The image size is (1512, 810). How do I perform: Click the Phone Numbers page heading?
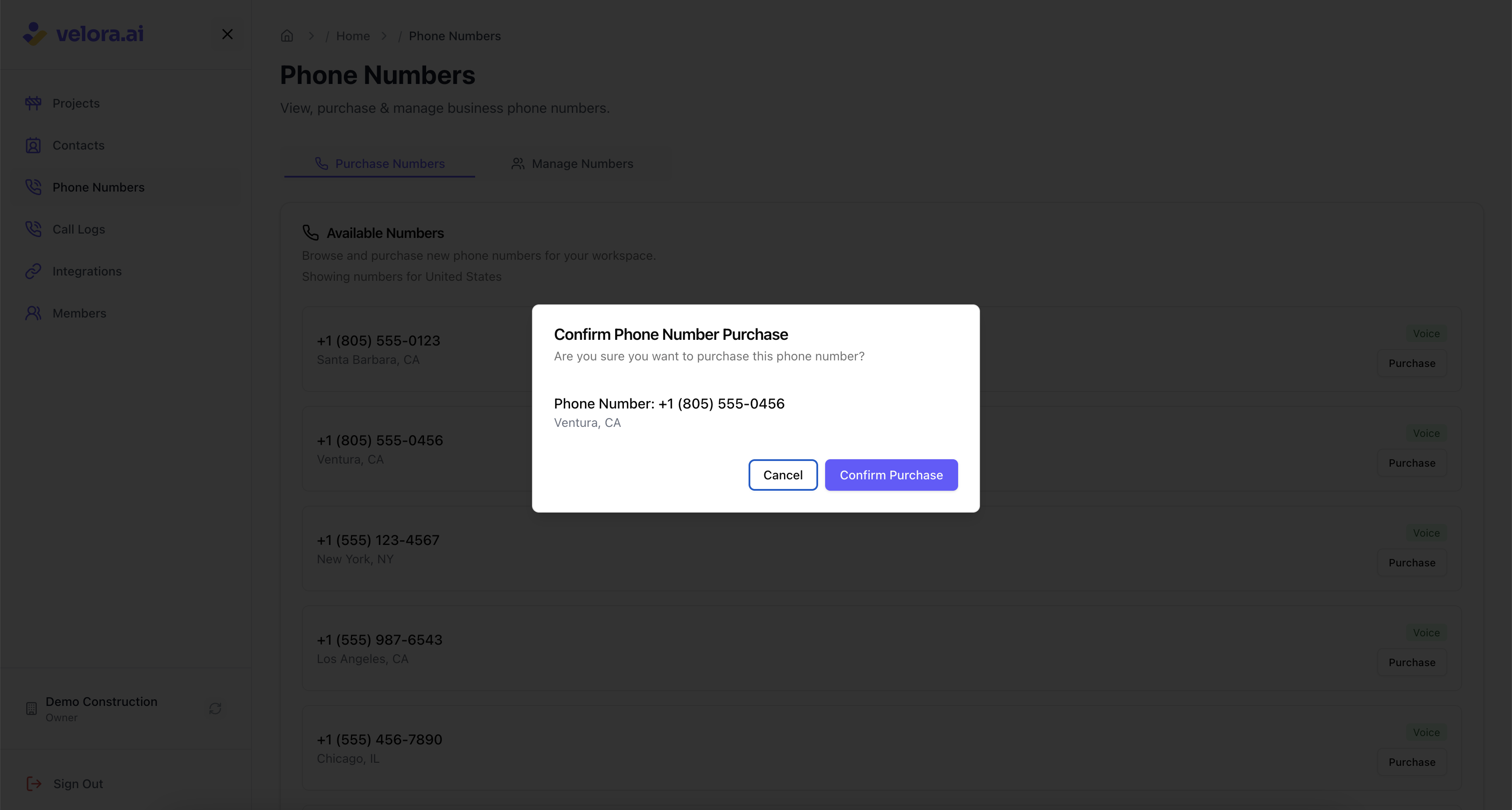tap(378, 75)
